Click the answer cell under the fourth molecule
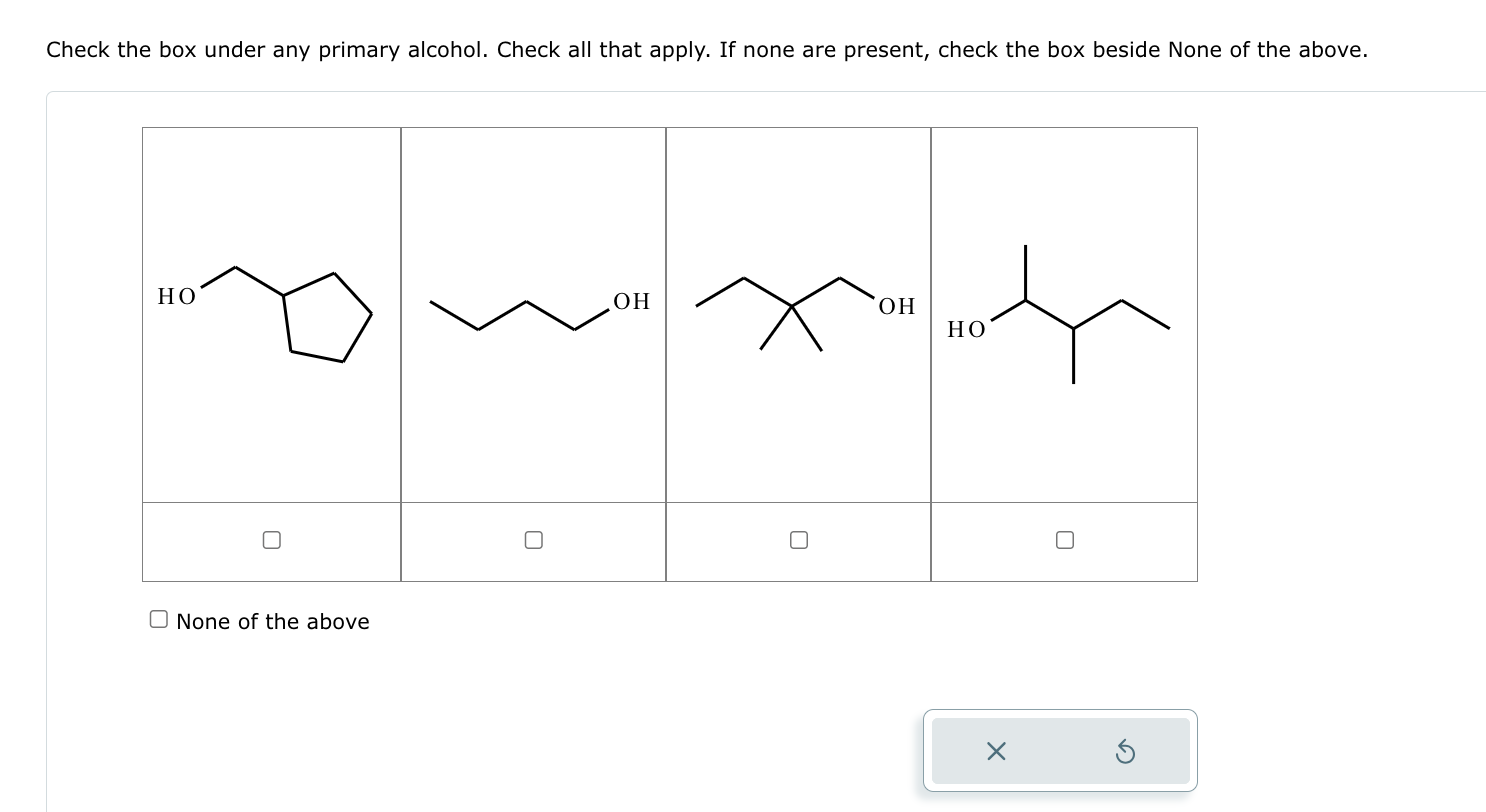Image resolution: width=1486 pixels, height=812 pixels. pos(1064,541)
